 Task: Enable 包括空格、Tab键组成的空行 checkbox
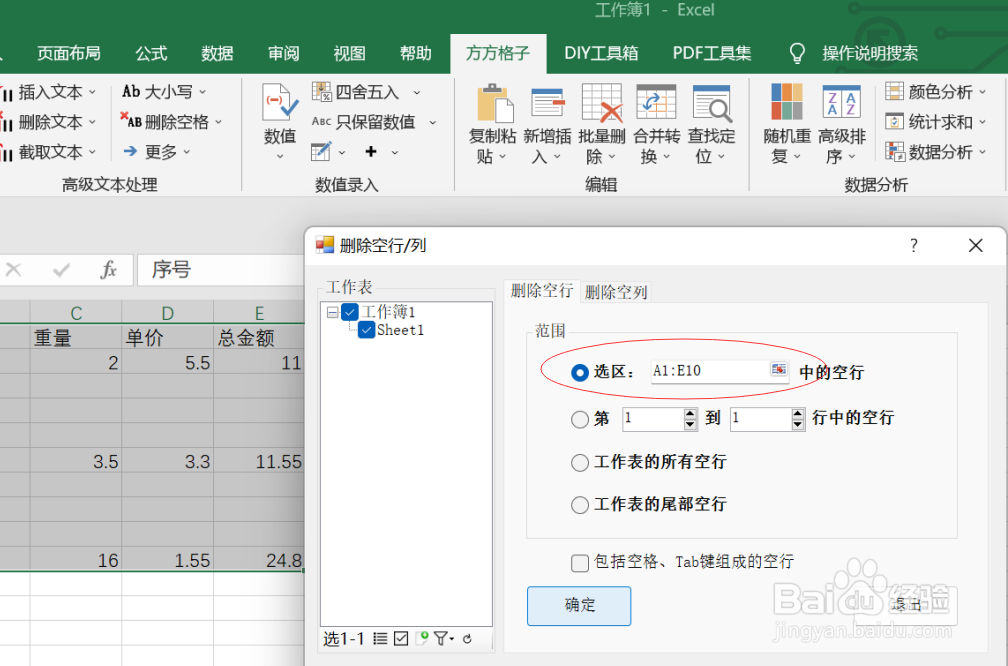click(579, 563)
